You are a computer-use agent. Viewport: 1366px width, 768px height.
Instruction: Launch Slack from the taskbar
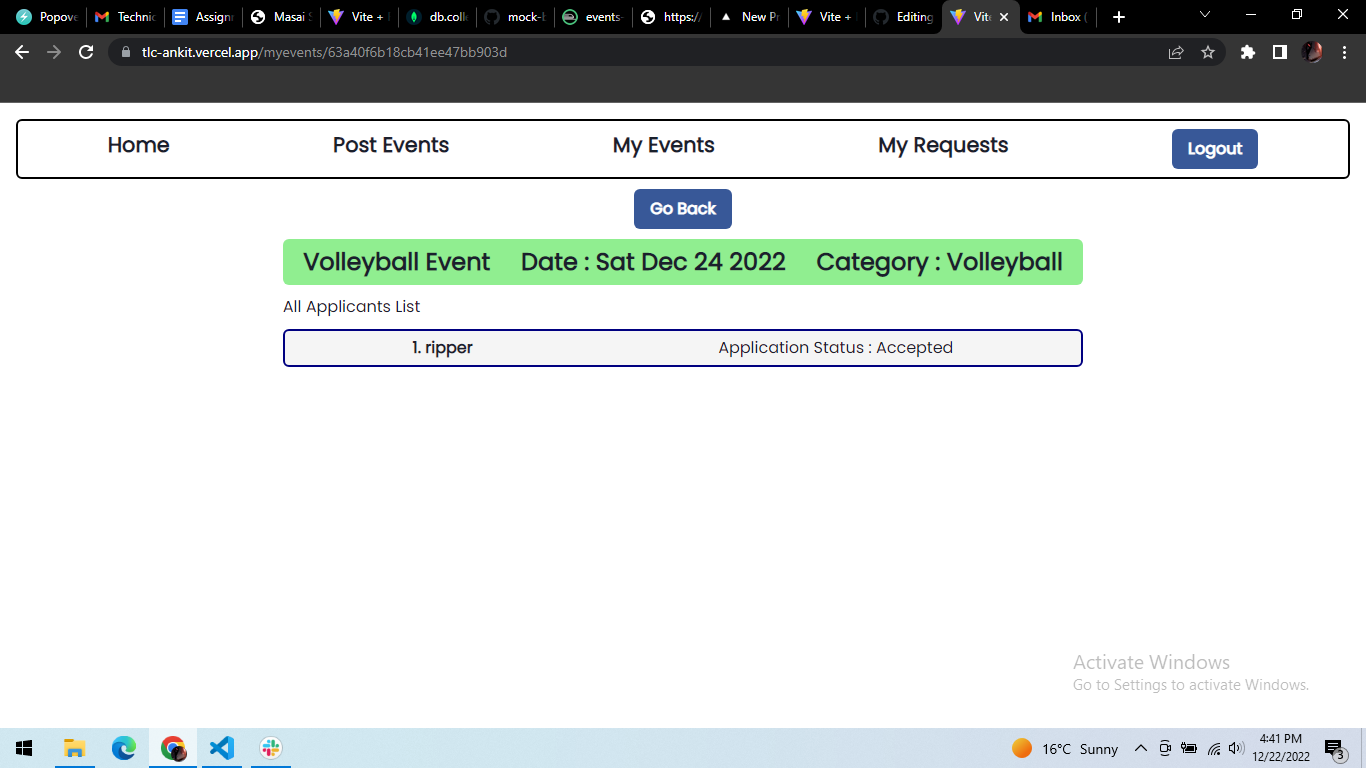pyautogui.click(x=270, y=748)
